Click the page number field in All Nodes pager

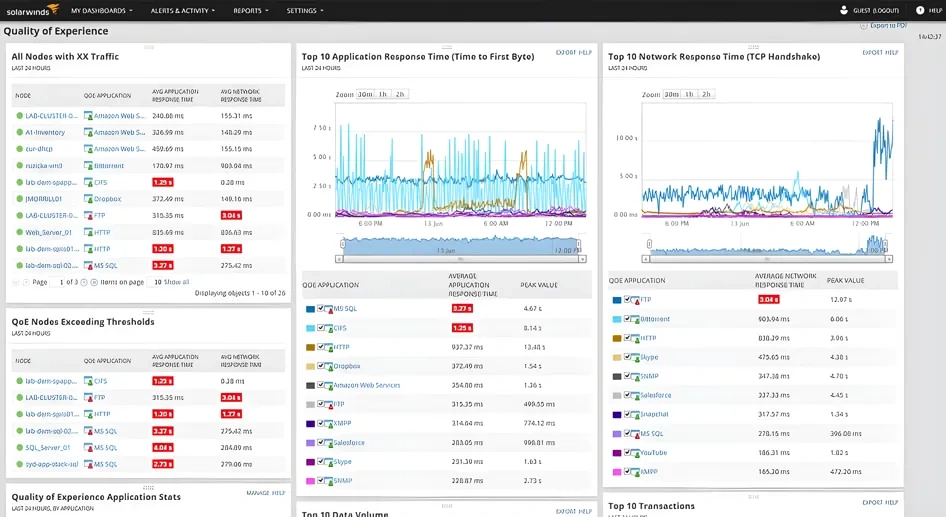[x=57, y=282]
